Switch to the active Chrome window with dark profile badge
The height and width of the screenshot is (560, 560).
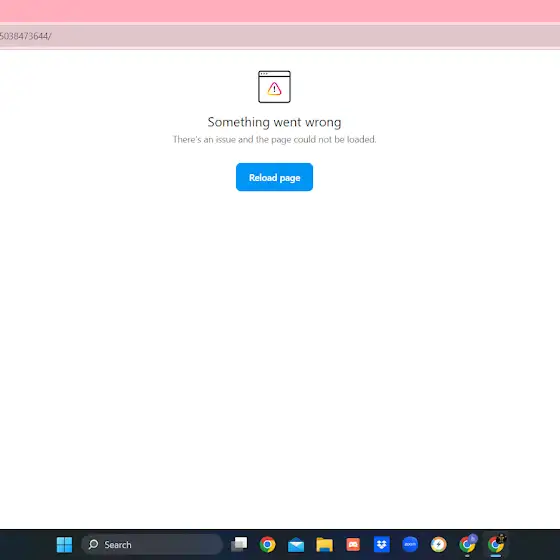tap(496, 544)
